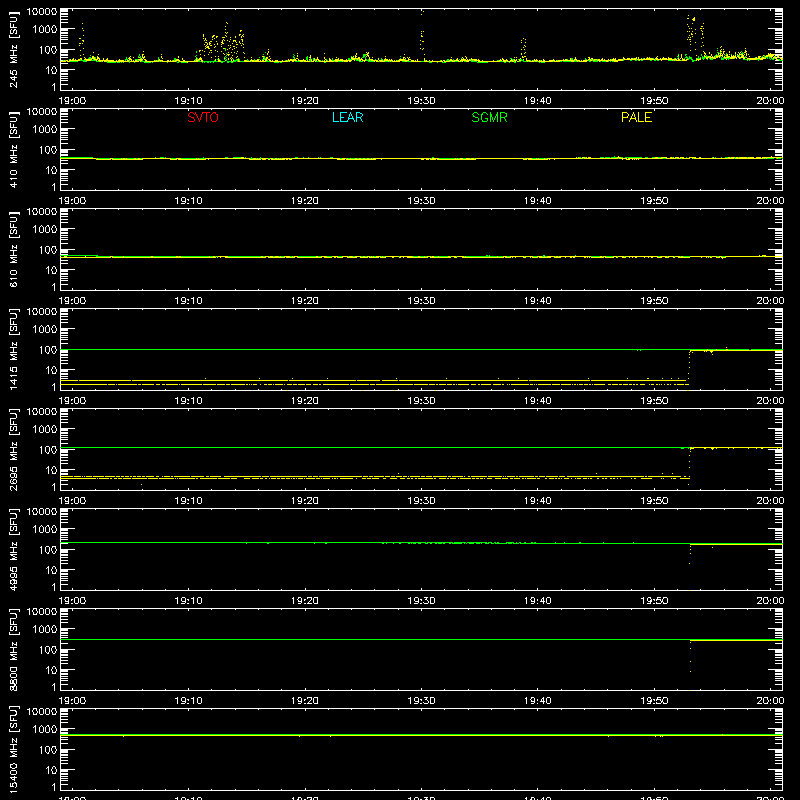The image size is (800, 800).
Task: Click the 1000 y-axis value of the 410 MHz plot
Action: pos(45,129)
